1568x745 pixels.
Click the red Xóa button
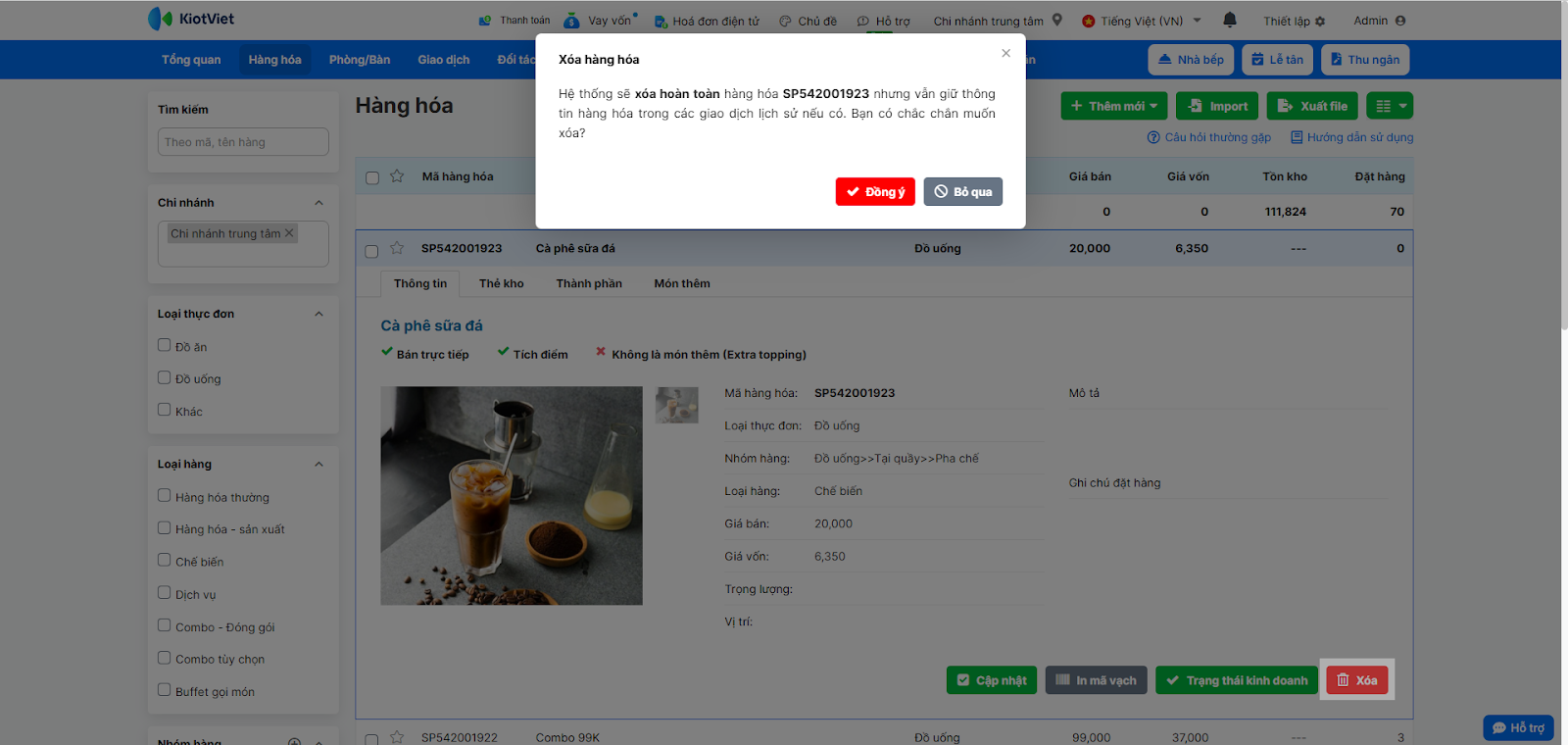tap(1357, 680)
